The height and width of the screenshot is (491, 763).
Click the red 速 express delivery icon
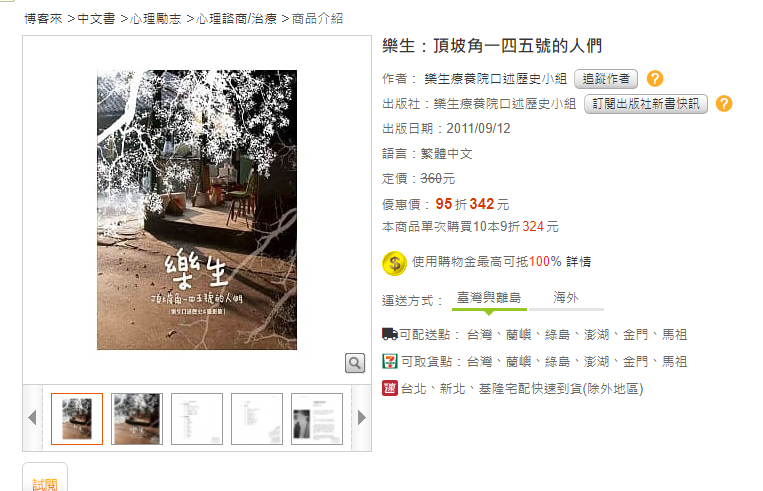(390, 388)
